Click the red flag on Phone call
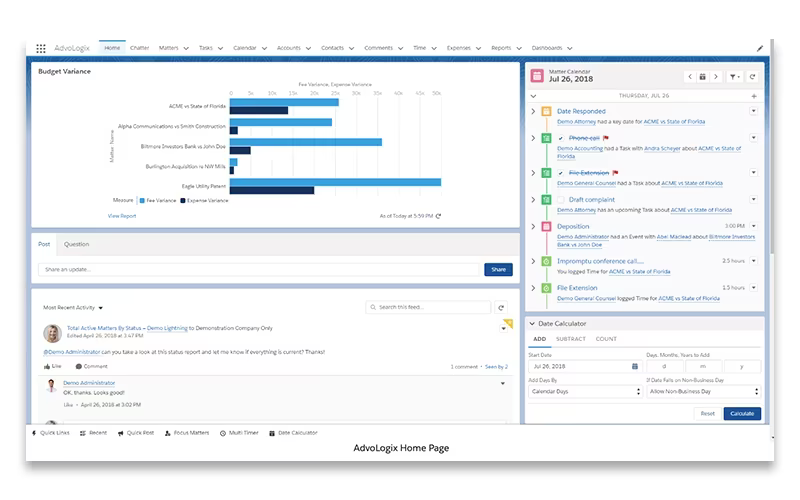The width and height of the screenshot is (800, 500). pos(606,138)
